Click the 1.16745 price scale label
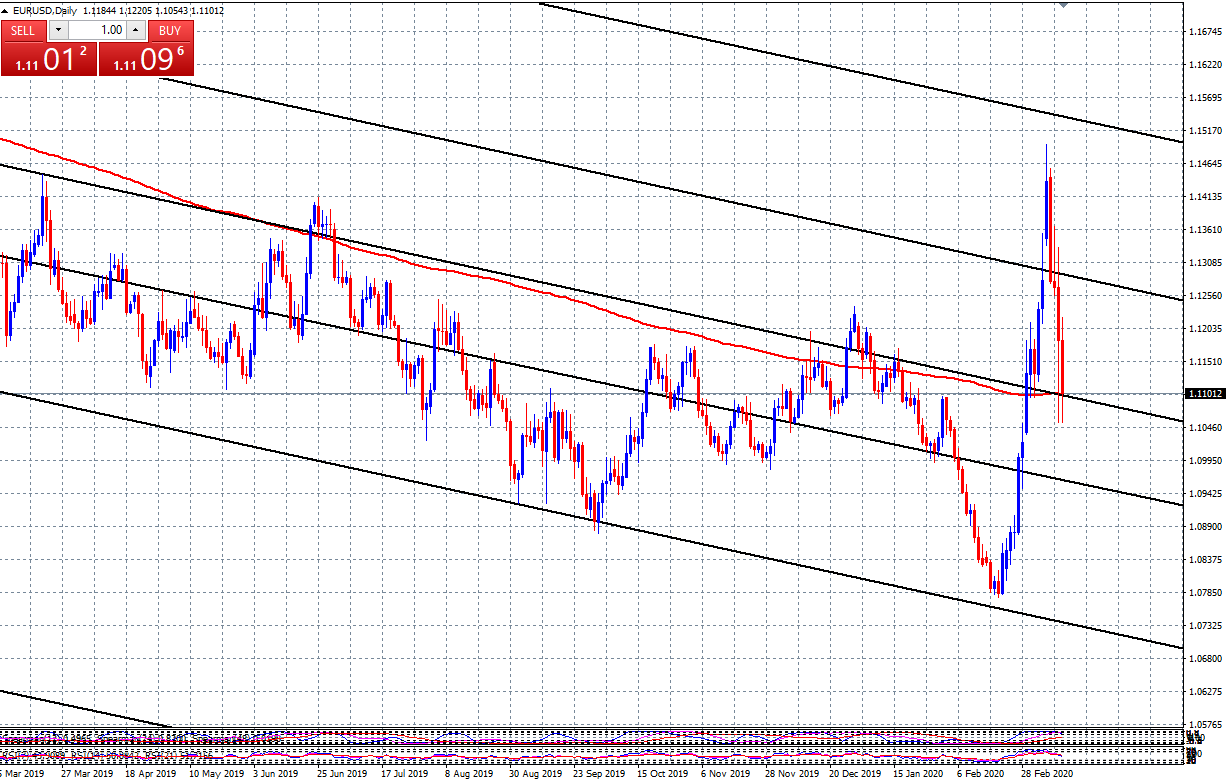Viewport: 1226px width, 782px height. point(1204,33)
